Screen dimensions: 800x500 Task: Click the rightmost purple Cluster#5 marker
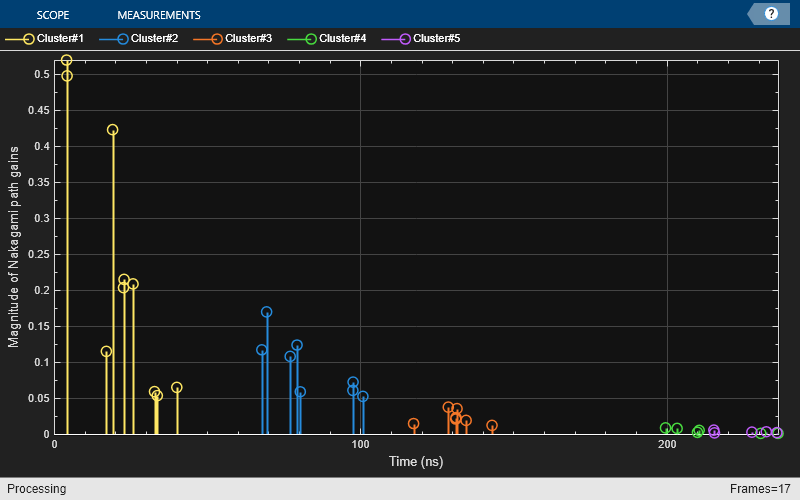(777, 433)
